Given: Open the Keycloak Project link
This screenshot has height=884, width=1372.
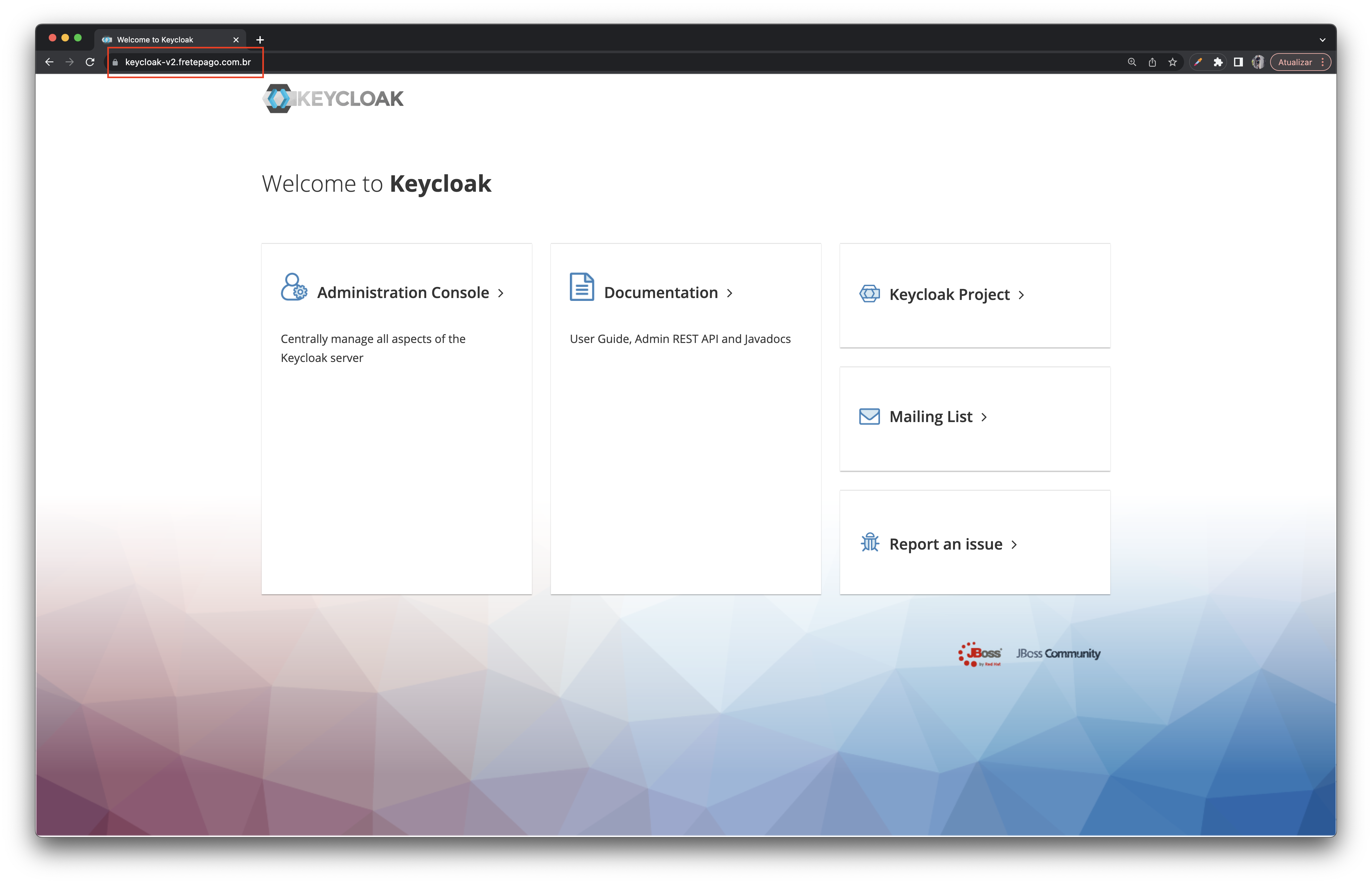Looking at the screenshot, I should 949,295.
